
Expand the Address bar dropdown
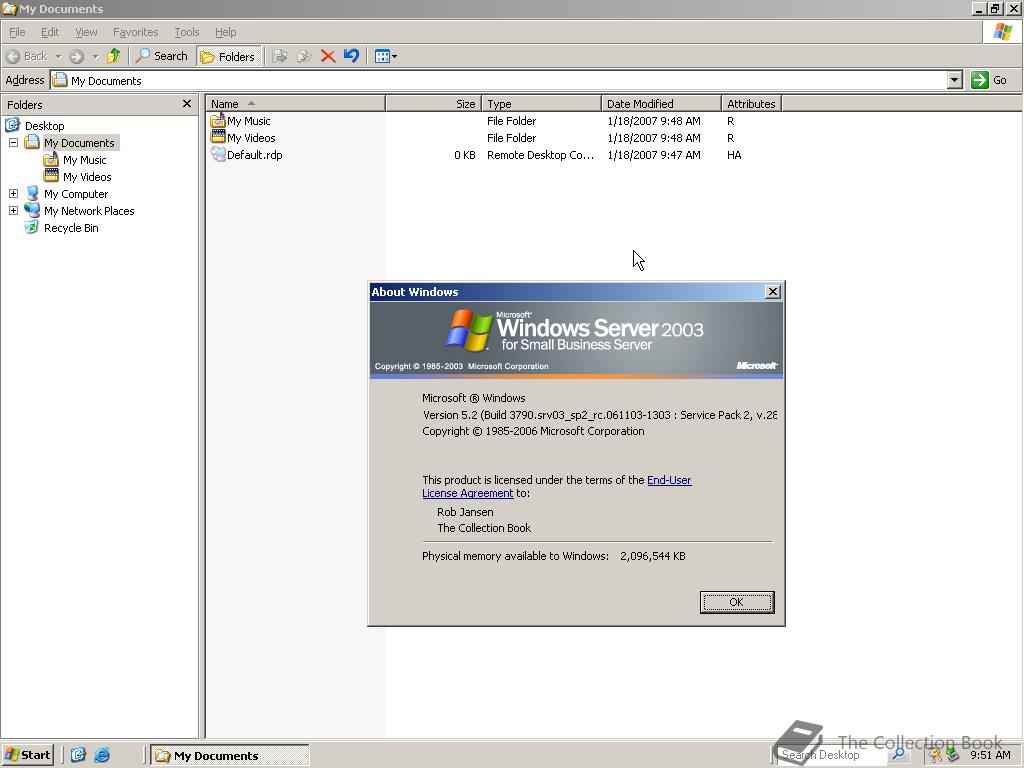[x=954, y=80]
